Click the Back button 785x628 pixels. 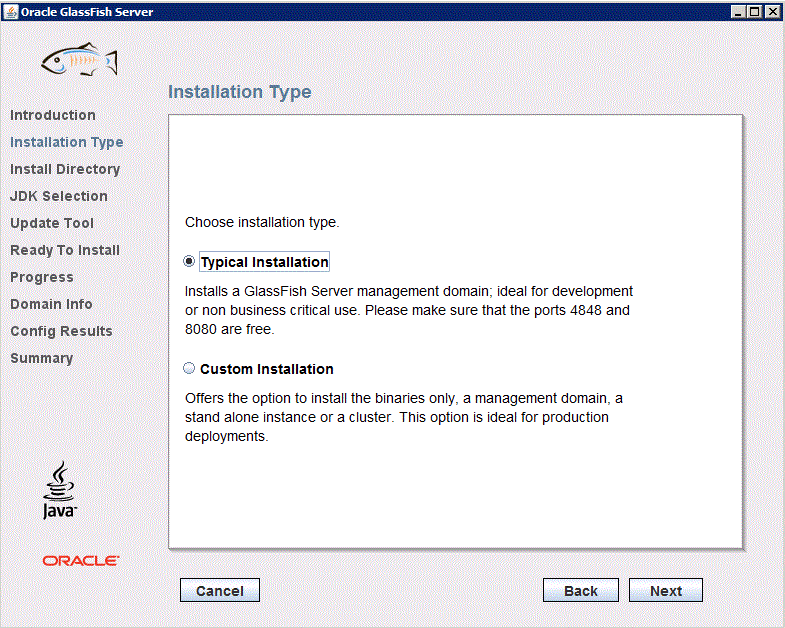581,590
